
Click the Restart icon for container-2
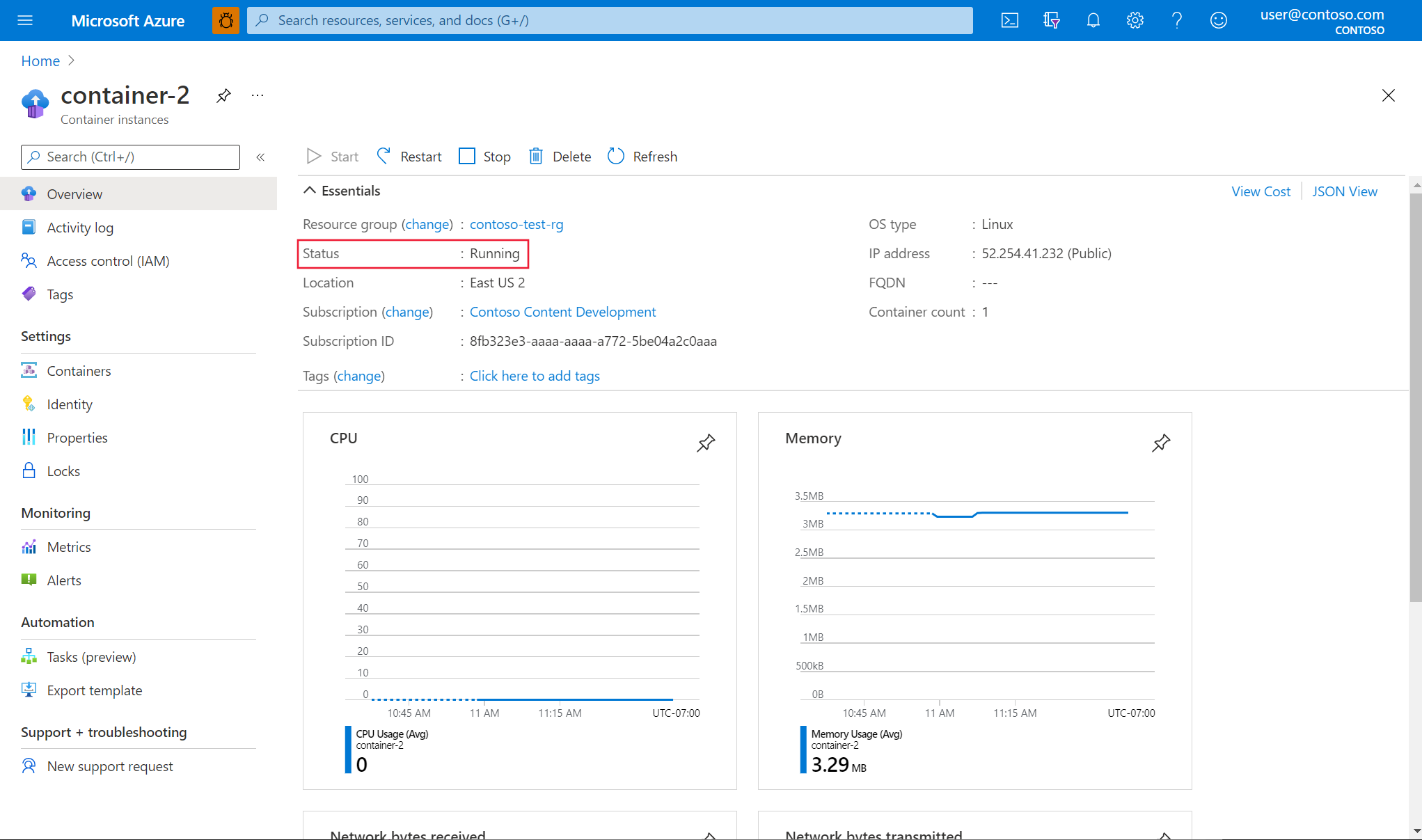(384, 156)
